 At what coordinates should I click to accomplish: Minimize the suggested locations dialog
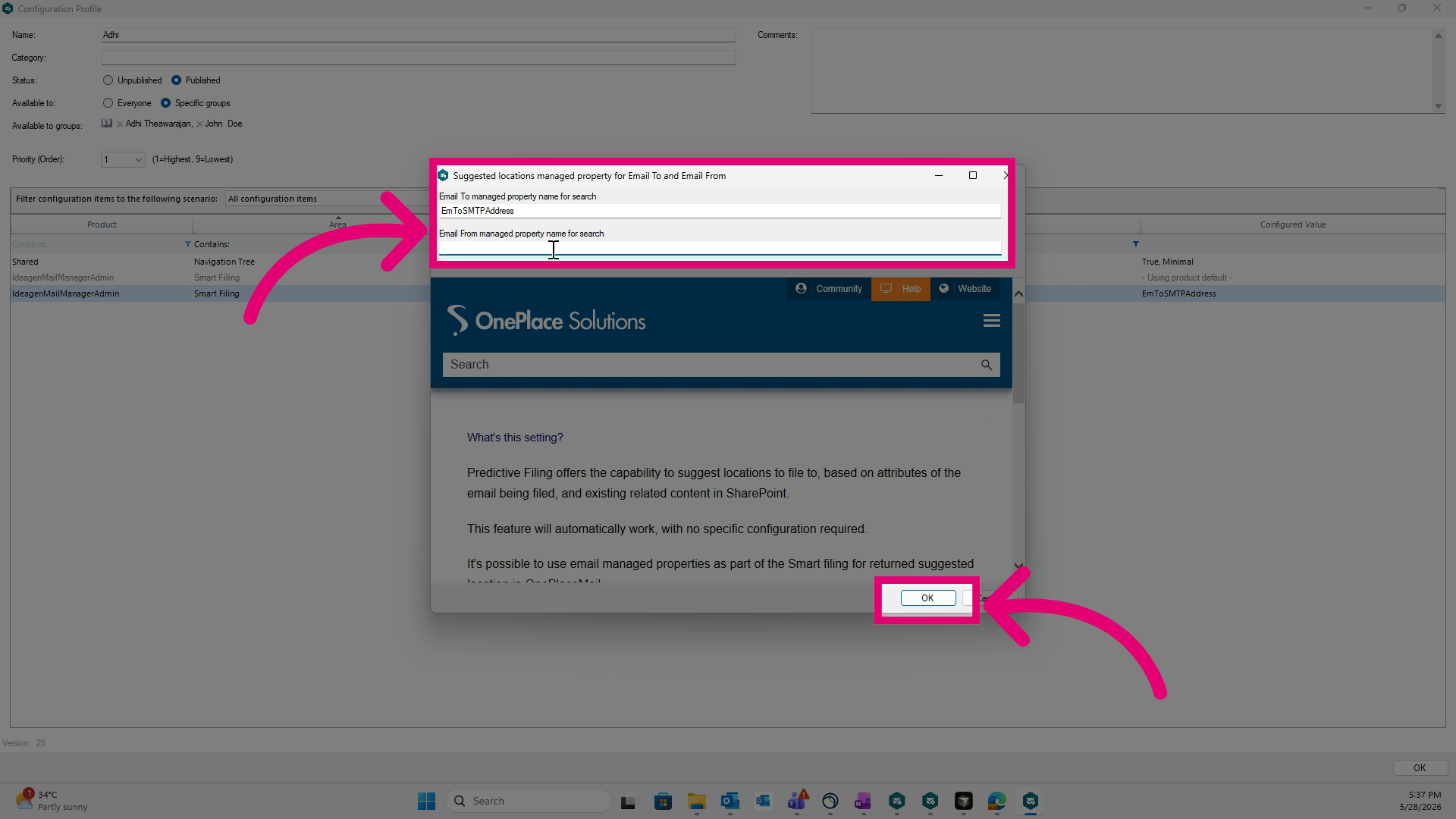[x=939, y=175]
